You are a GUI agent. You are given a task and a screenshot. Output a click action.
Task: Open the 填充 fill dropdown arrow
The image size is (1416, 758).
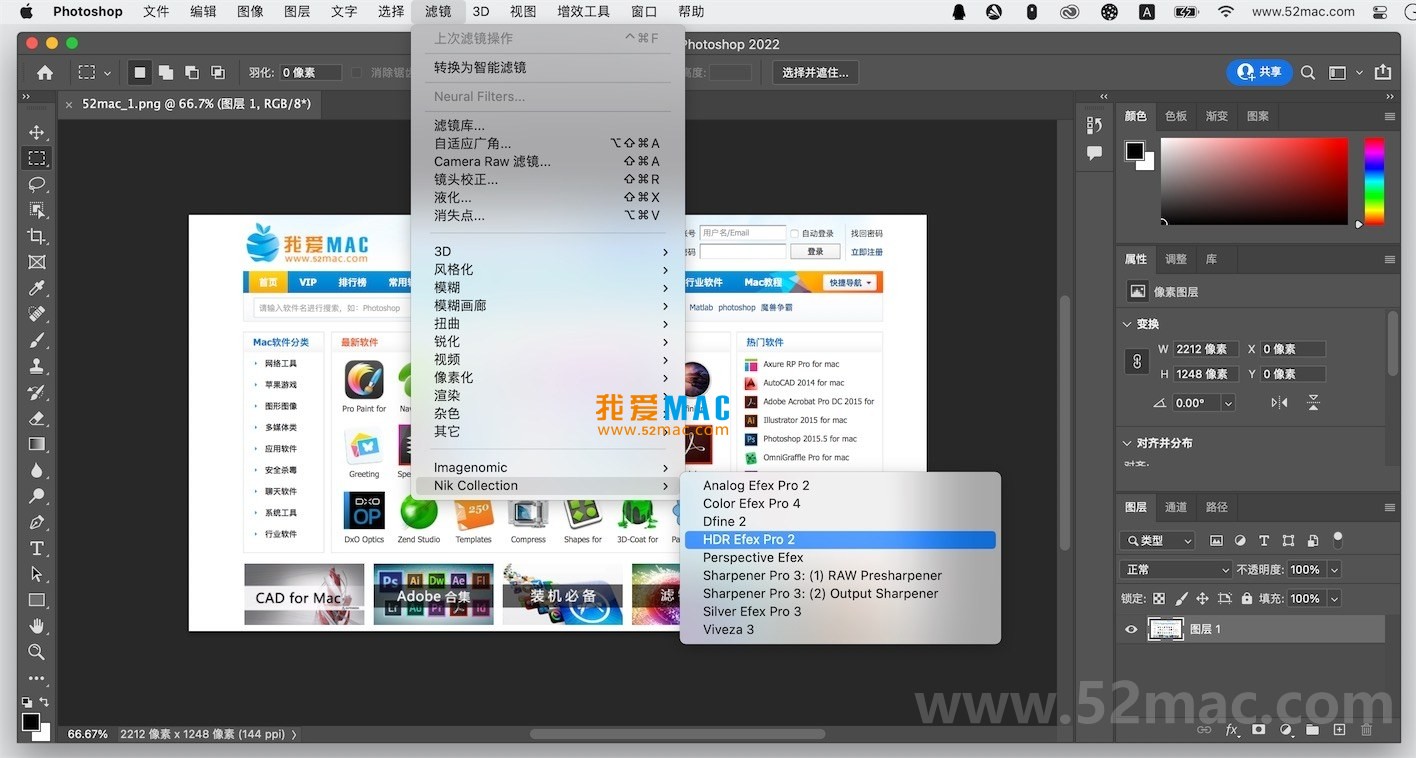coord(1334,598)
